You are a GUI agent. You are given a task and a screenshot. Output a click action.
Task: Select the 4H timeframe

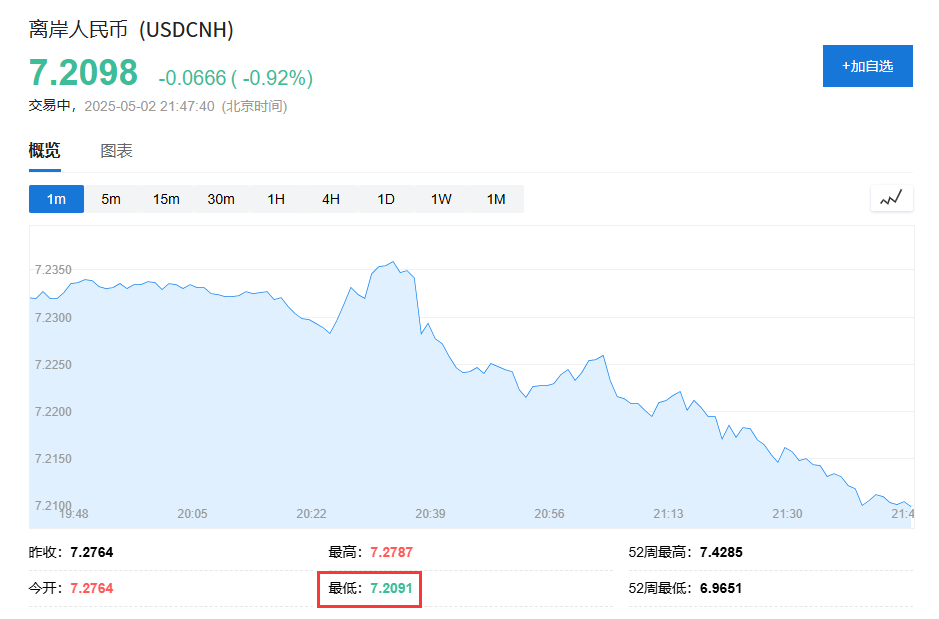[x=331, y=199]
